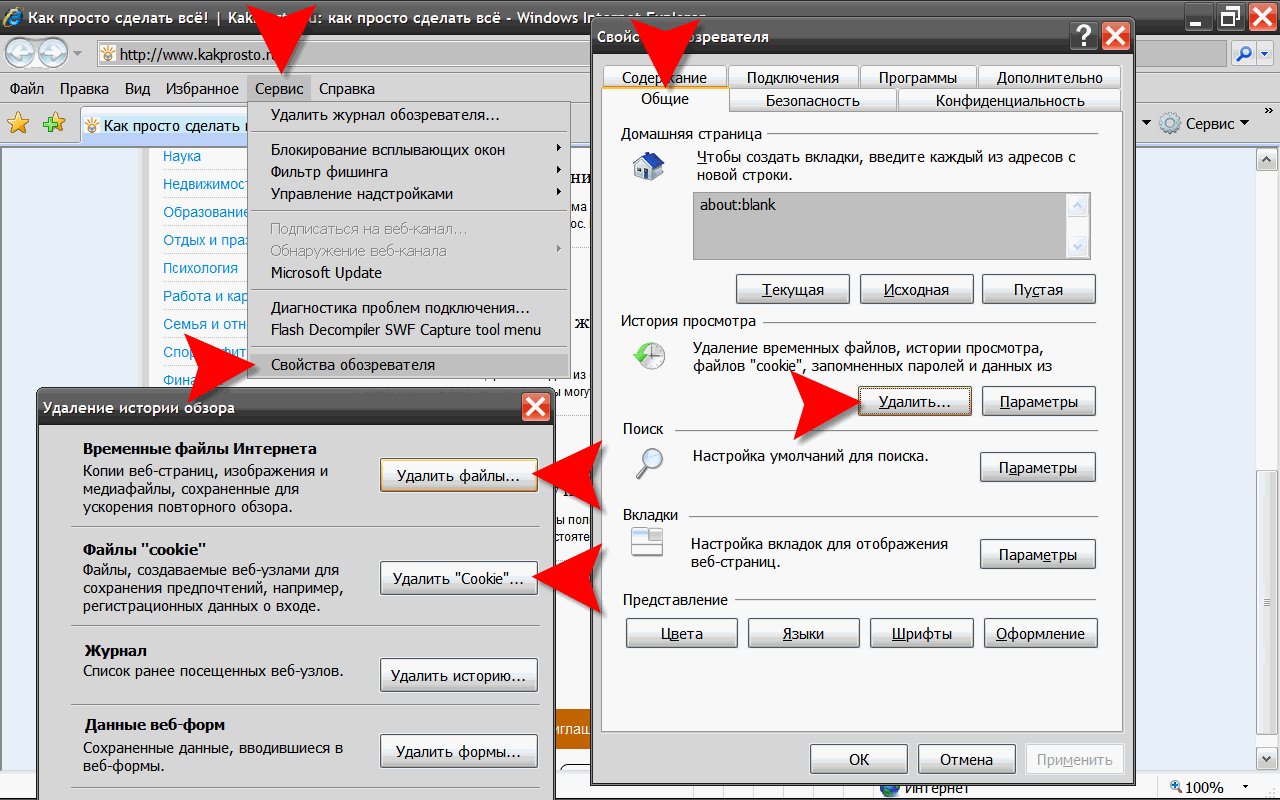Click the Шрифты button
Viewport: 1280px width, 800px height.
922,633
